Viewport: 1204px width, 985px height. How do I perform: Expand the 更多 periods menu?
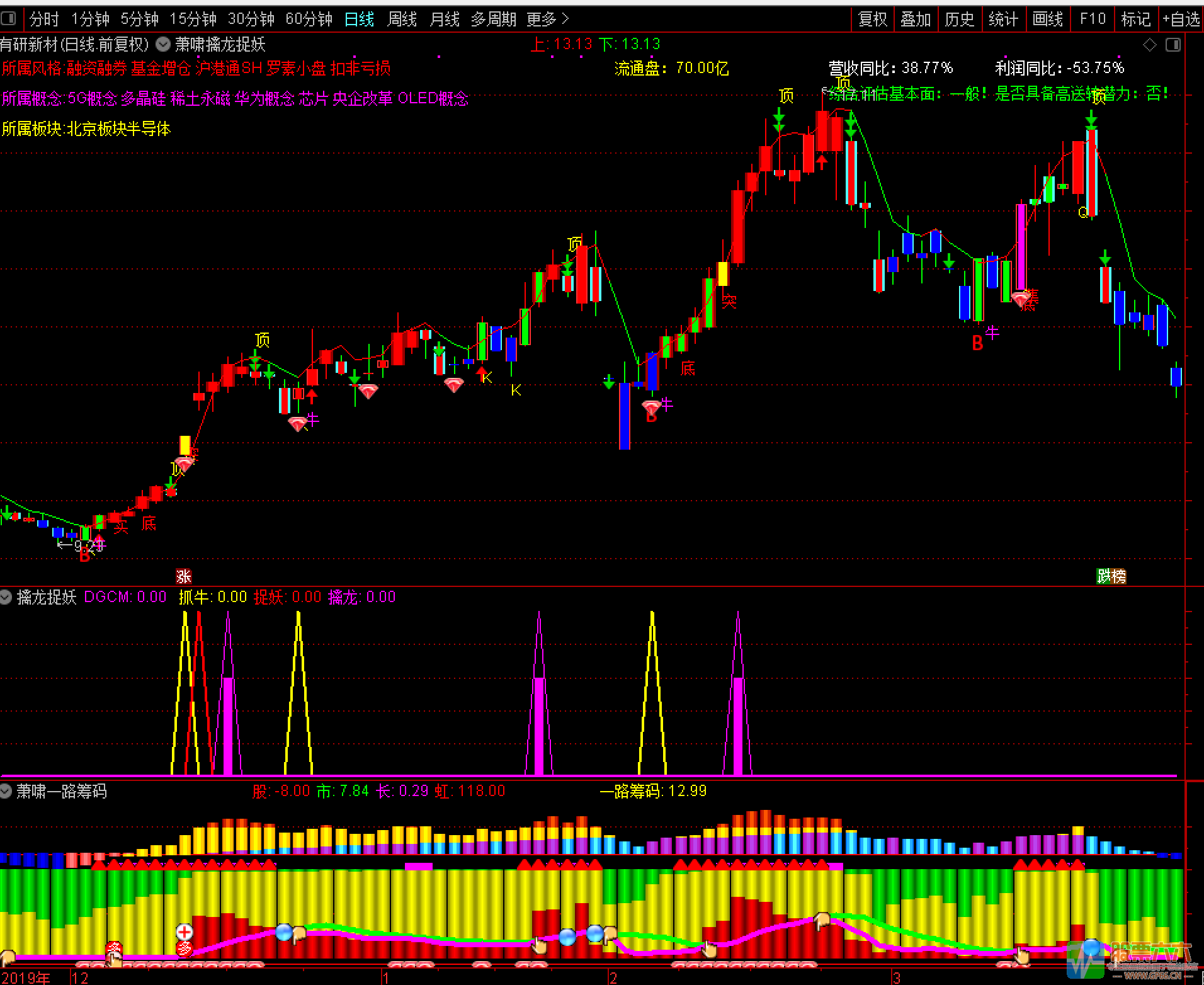point(547,20)
